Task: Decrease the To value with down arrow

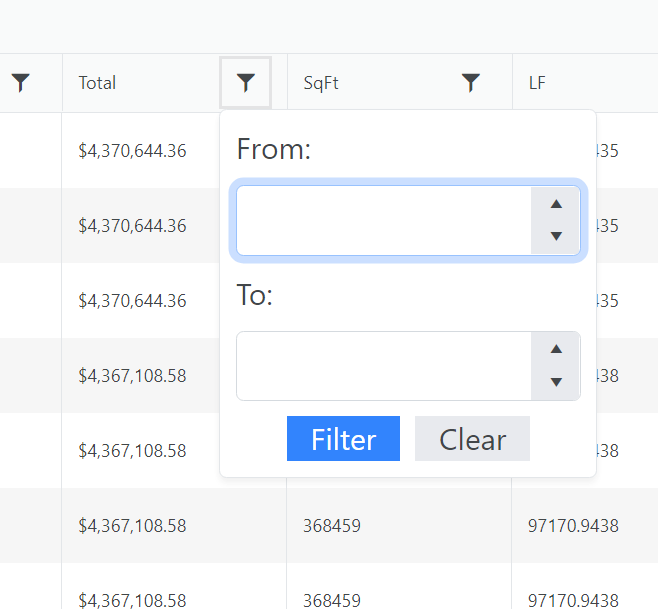Action: (556, 382)
